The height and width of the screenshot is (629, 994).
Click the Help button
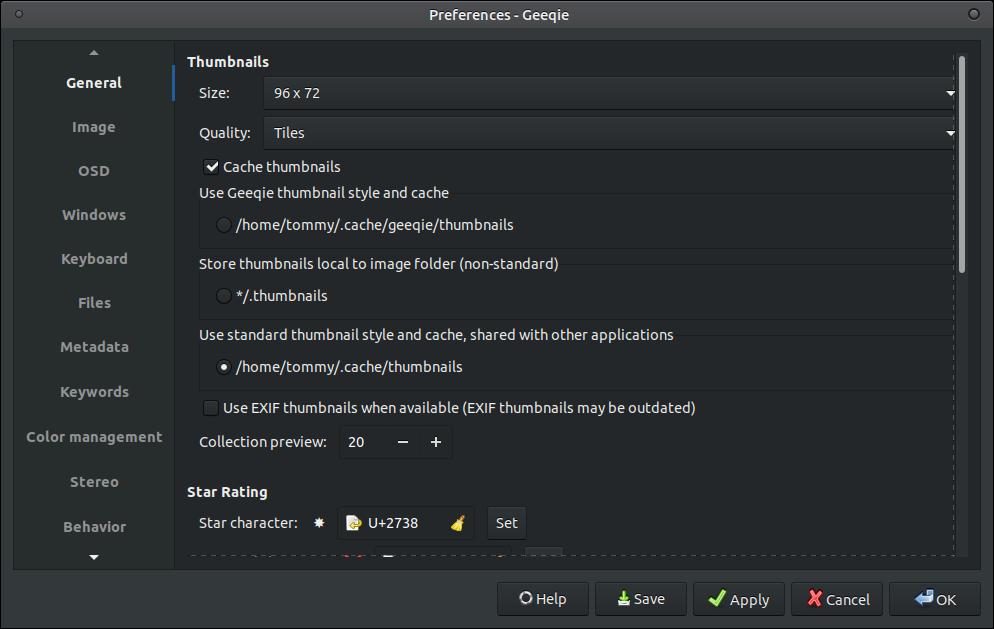[543, 599]
